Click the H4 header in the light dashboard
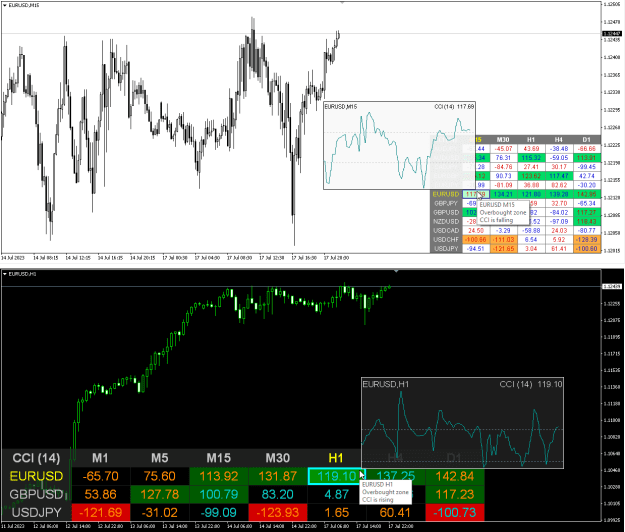This screenshot has height=532, width=625. pos(558,139)
